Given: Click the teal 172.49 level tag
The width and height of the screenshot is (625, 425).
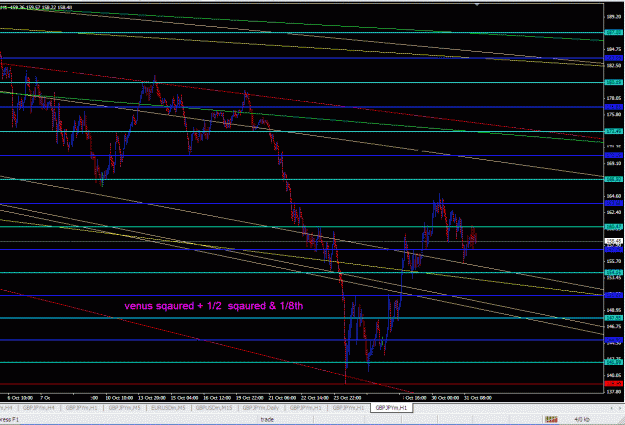Looking at the screenshot, I should click(x=614, y=131).
